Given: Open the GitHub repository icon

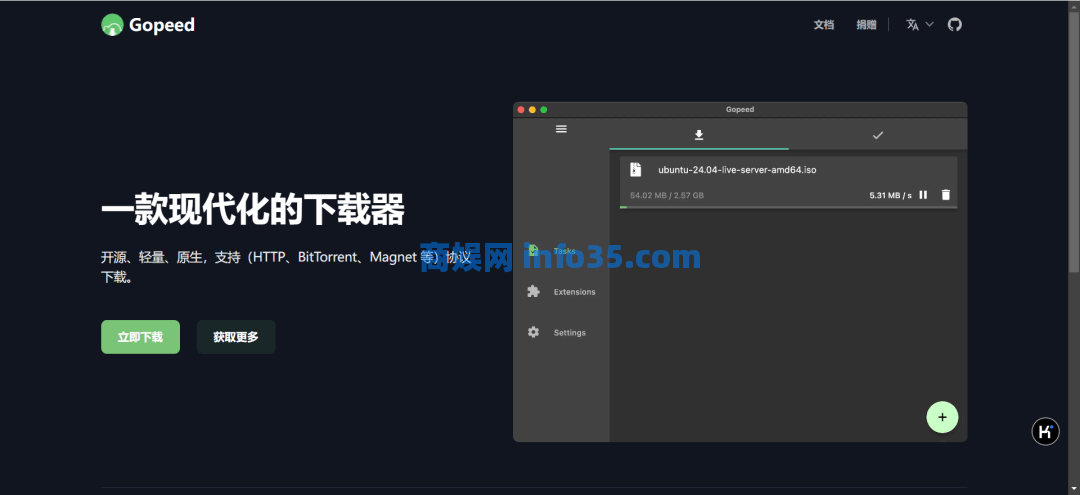Looking at the screenshot, I should point(954,24).
